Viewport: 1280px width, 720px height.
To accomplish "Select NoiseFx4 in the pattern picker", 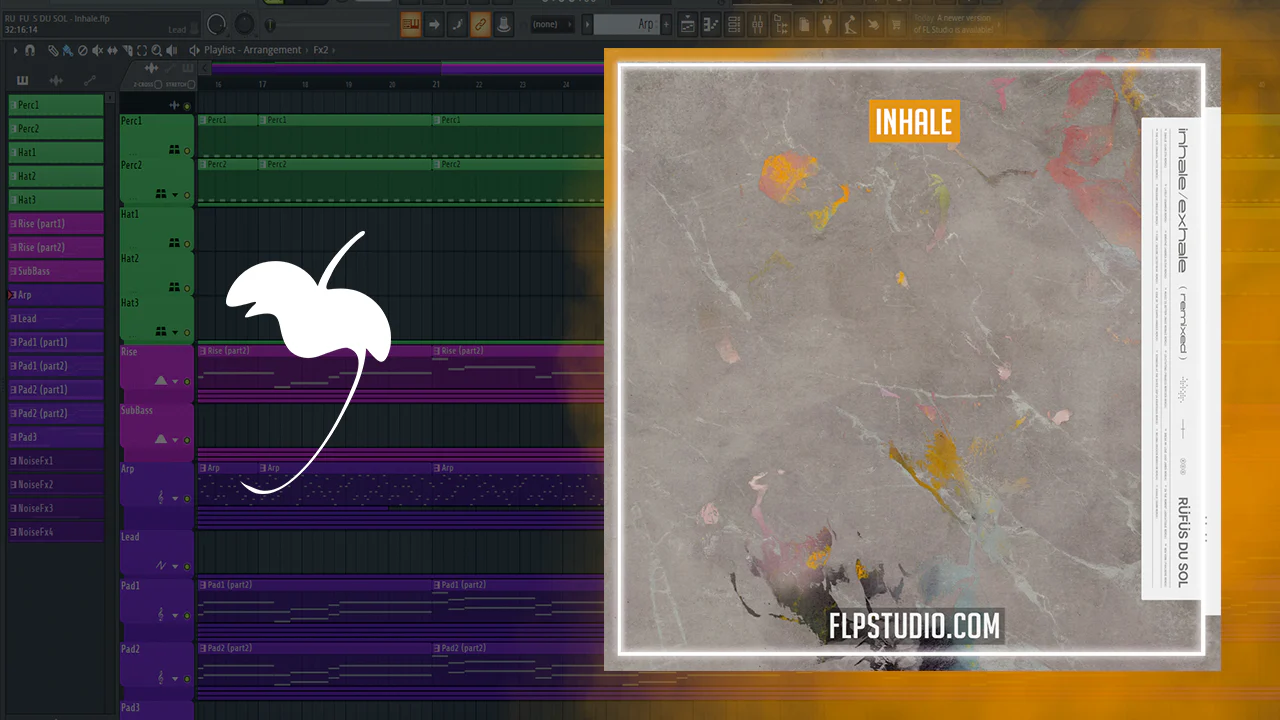I will (x=56, y=532).
